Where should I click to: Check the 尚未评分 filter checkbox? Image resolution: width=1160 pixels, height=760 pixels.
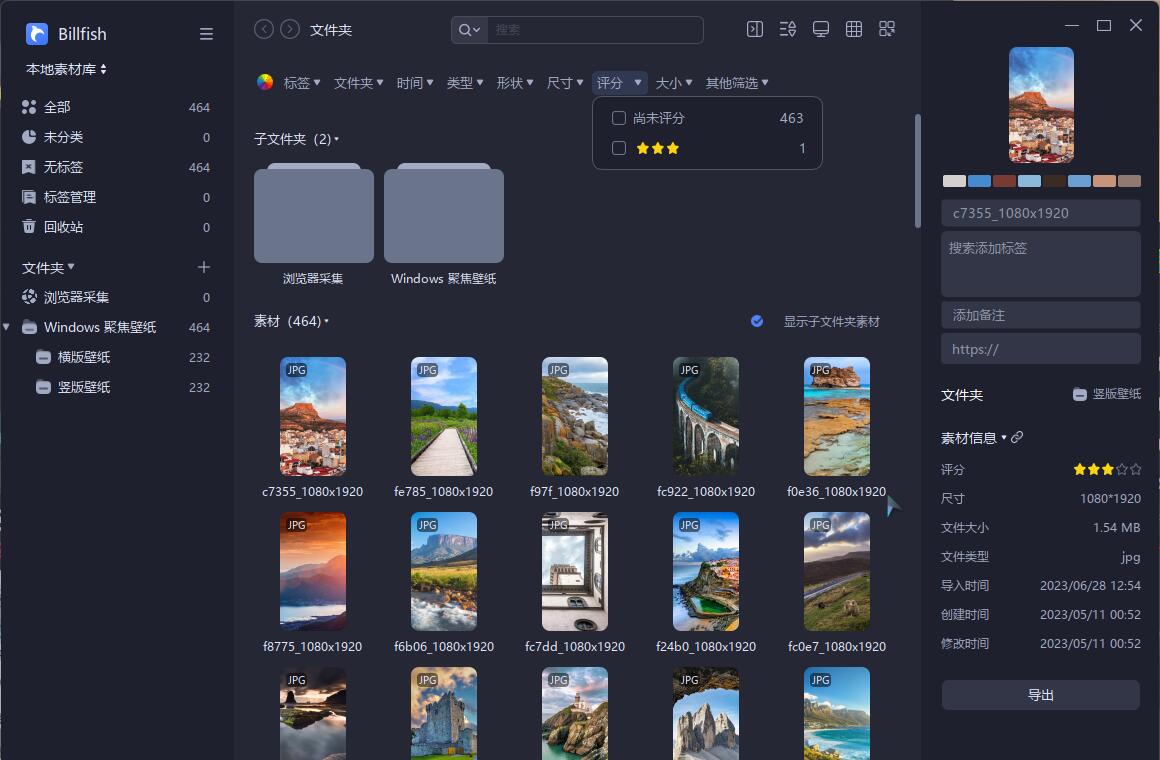click(619, 118)
